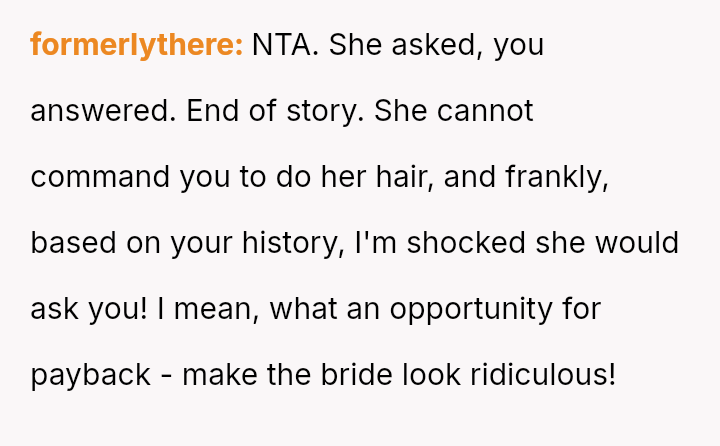
Task: Open the formerlythere user profile link
Action: [x=136, y=45]
